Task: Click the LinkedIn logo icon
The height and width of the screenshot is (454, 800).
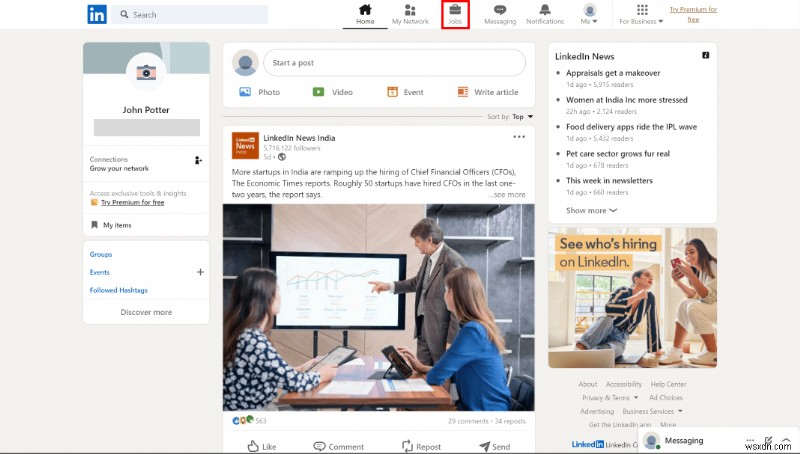Action: click(96, 14)
